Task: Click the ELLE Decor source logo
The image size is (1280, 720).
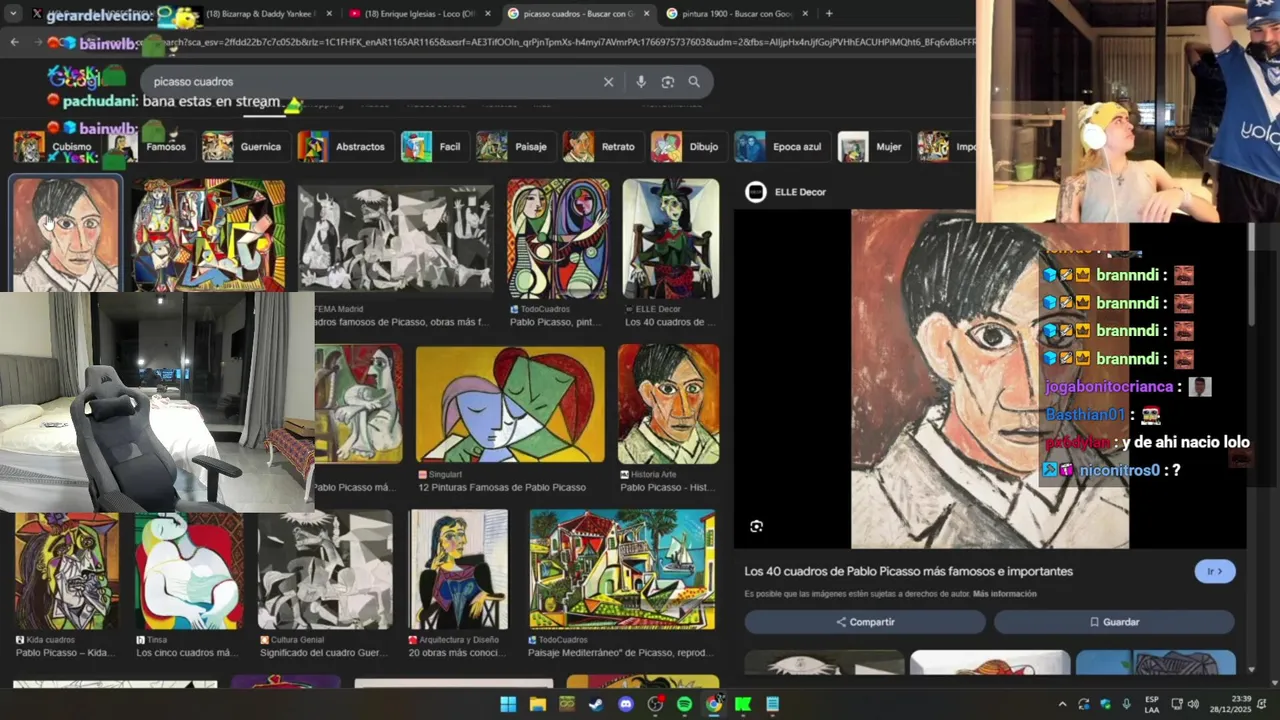Action: (756, 192)
